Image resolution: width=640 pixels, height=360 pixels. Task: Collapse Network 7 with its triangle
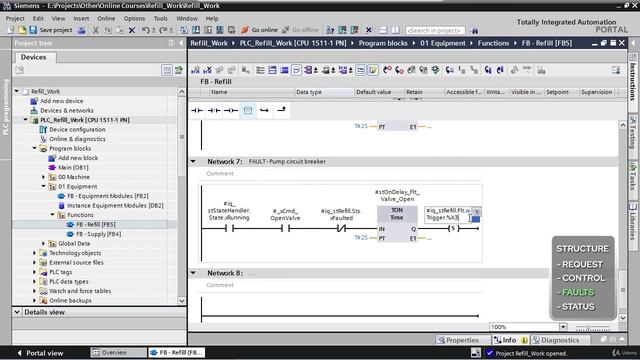tap(193, 162)
